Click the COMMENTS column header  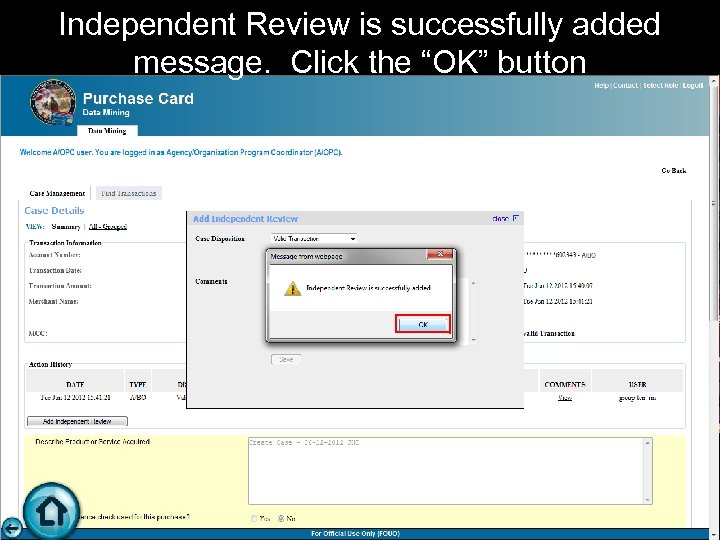tap(565, 384)
